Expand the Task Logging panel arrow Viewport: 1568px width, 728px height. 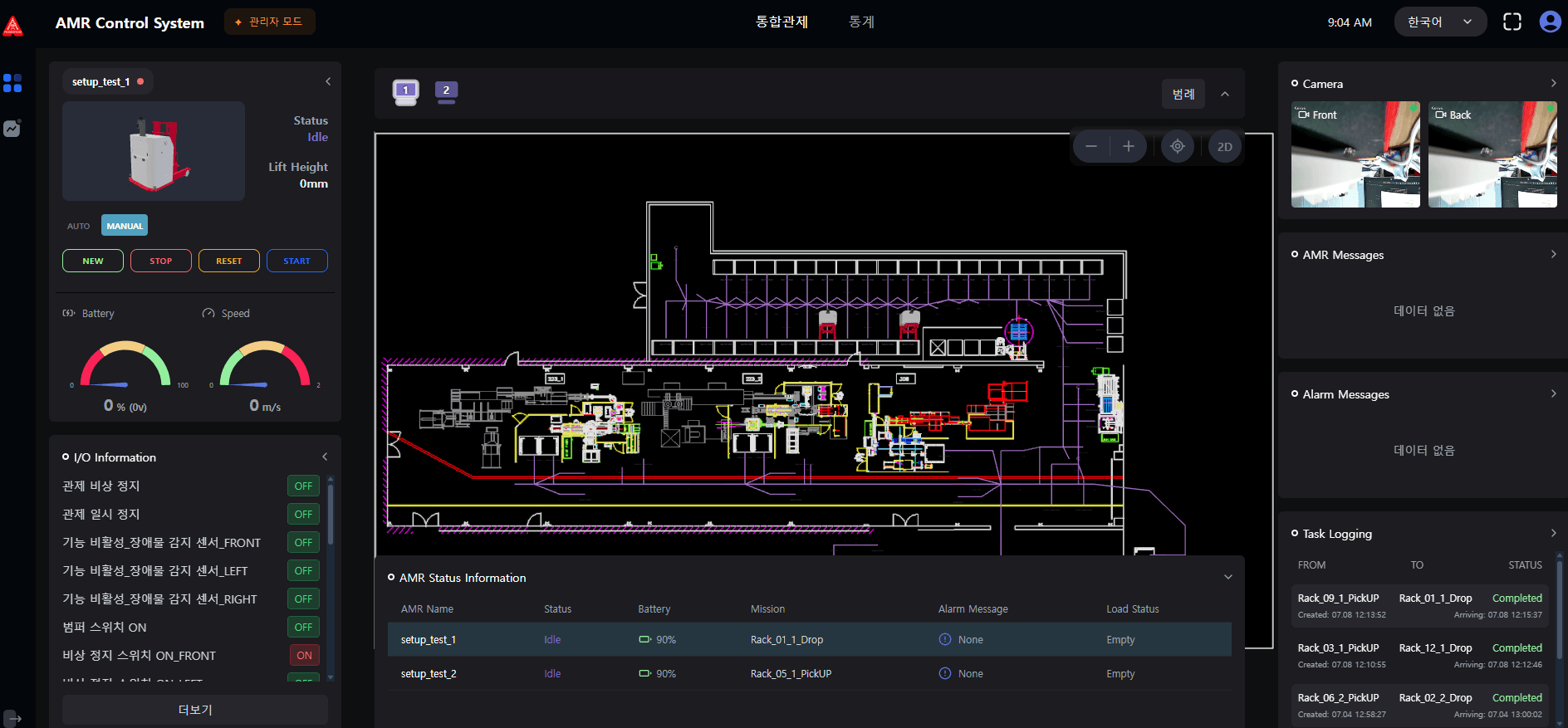point(1553,534)
